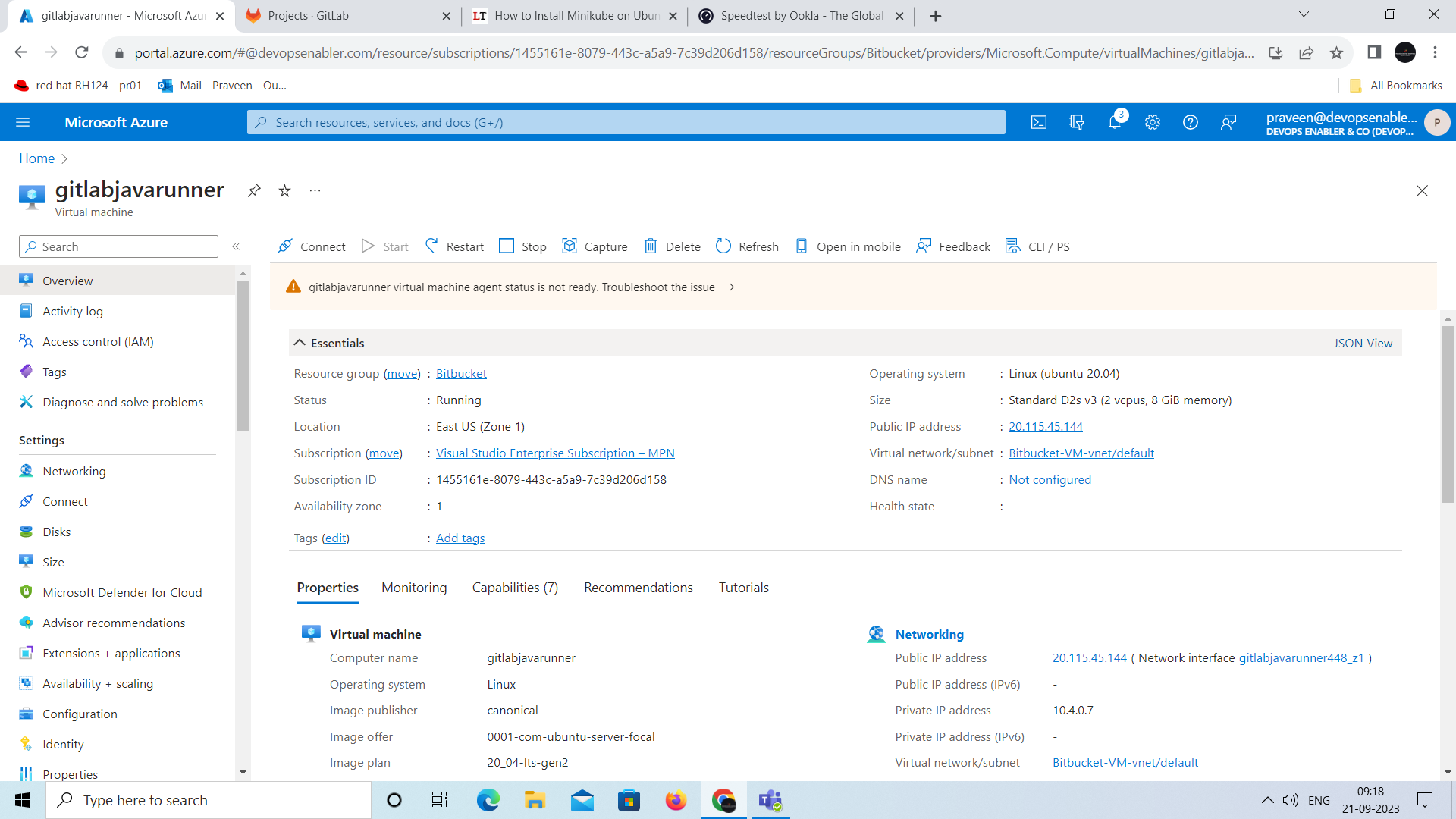
Task: Open Availability + scaling in sidebar
Action: tap(98, 683)
